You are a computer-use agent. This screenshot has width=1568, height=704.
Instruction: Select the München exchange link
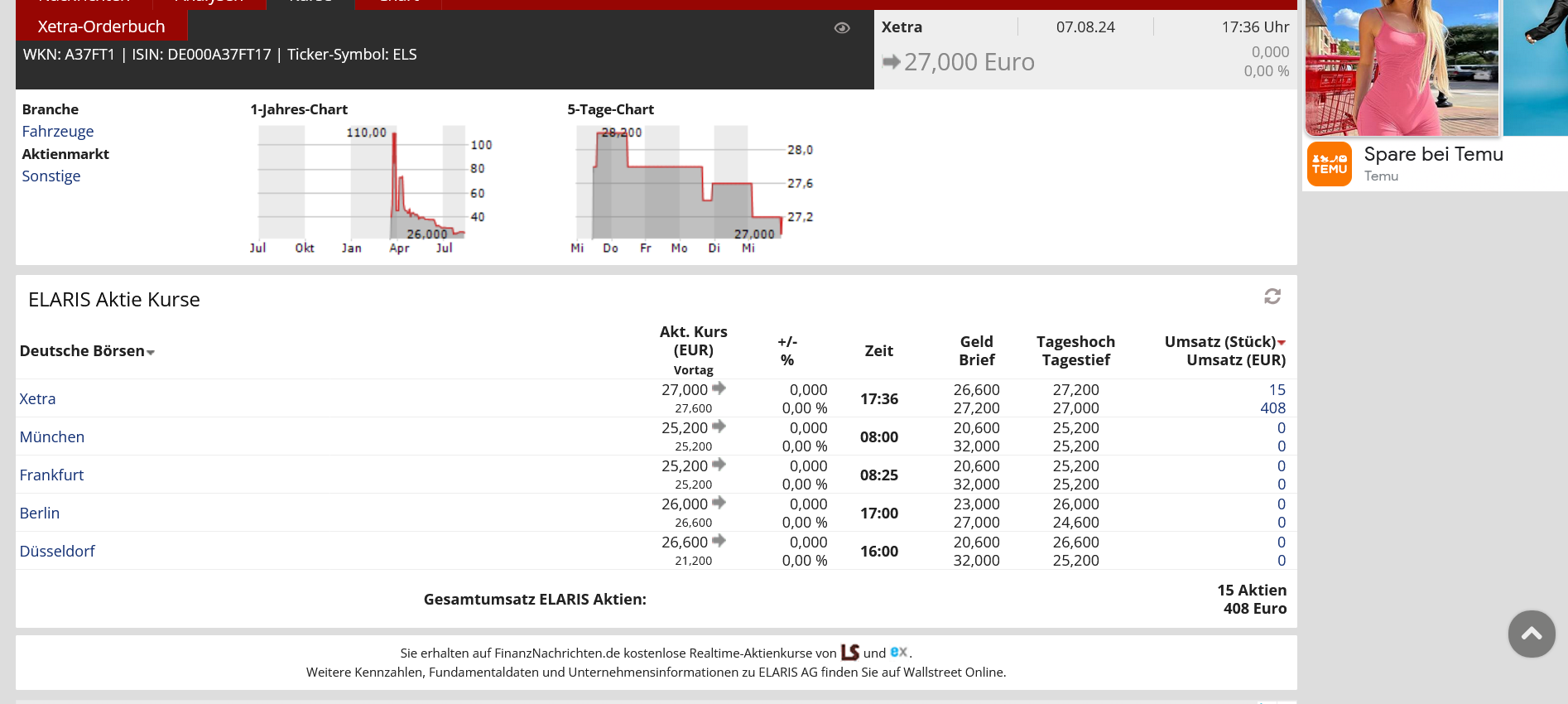point(52,437)
